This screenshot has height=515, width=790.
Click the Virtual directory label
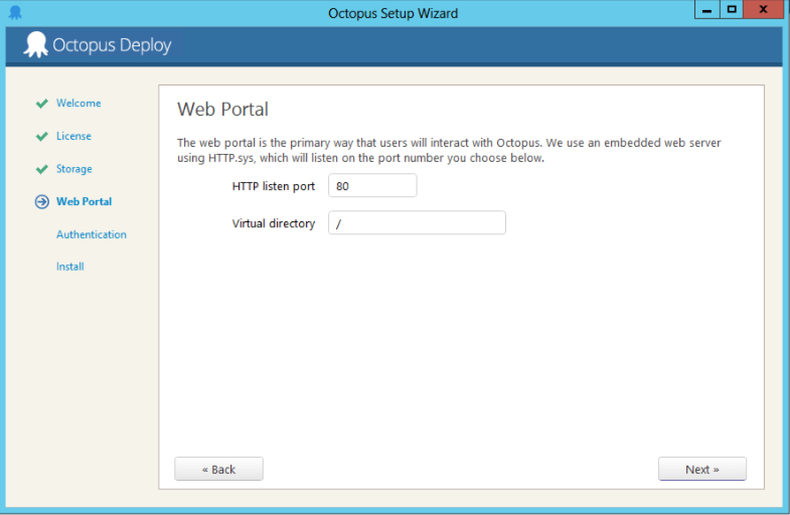274,223
